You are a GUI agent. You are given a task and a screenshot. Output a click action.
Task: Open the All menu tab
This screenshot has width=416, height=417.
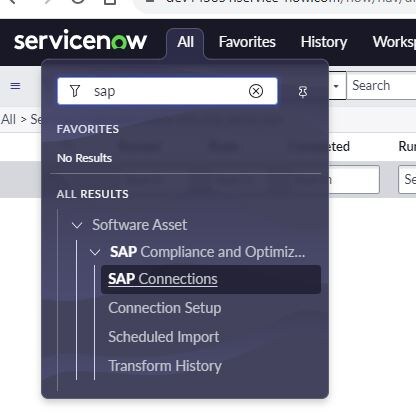pyautogui.click(x=185, y=42)
